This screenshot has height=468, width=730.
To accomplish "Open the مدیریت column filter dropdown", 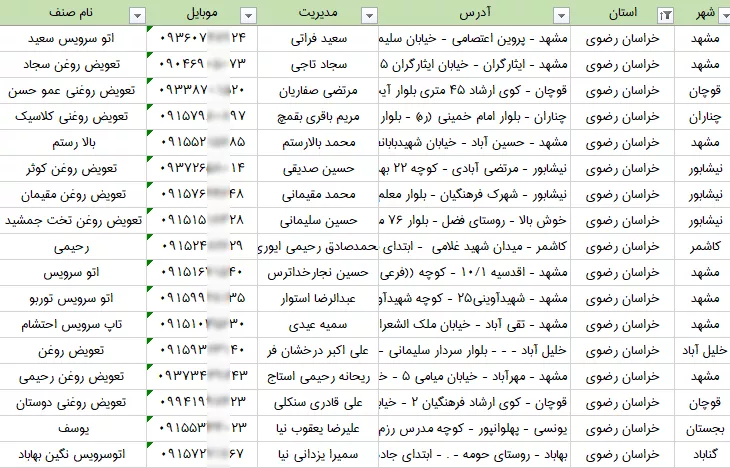I will pyautogui.click(x=369, y=16).
